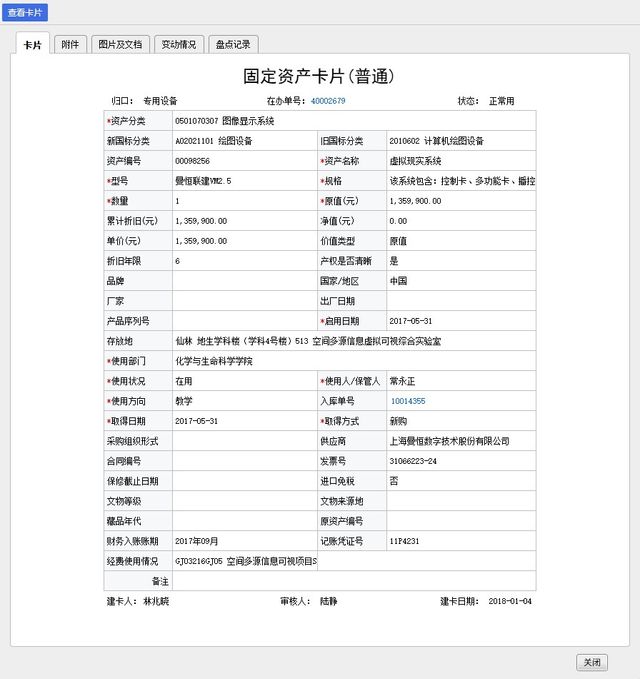Click the 发票号 value 31066223-24
640x679 pixels.
tap(415, 461)
